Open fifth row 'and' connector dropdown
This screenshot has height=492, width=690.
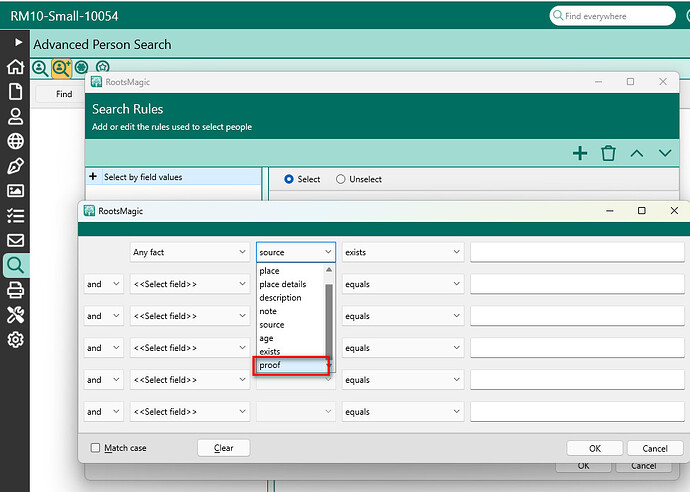coord(103,379)
